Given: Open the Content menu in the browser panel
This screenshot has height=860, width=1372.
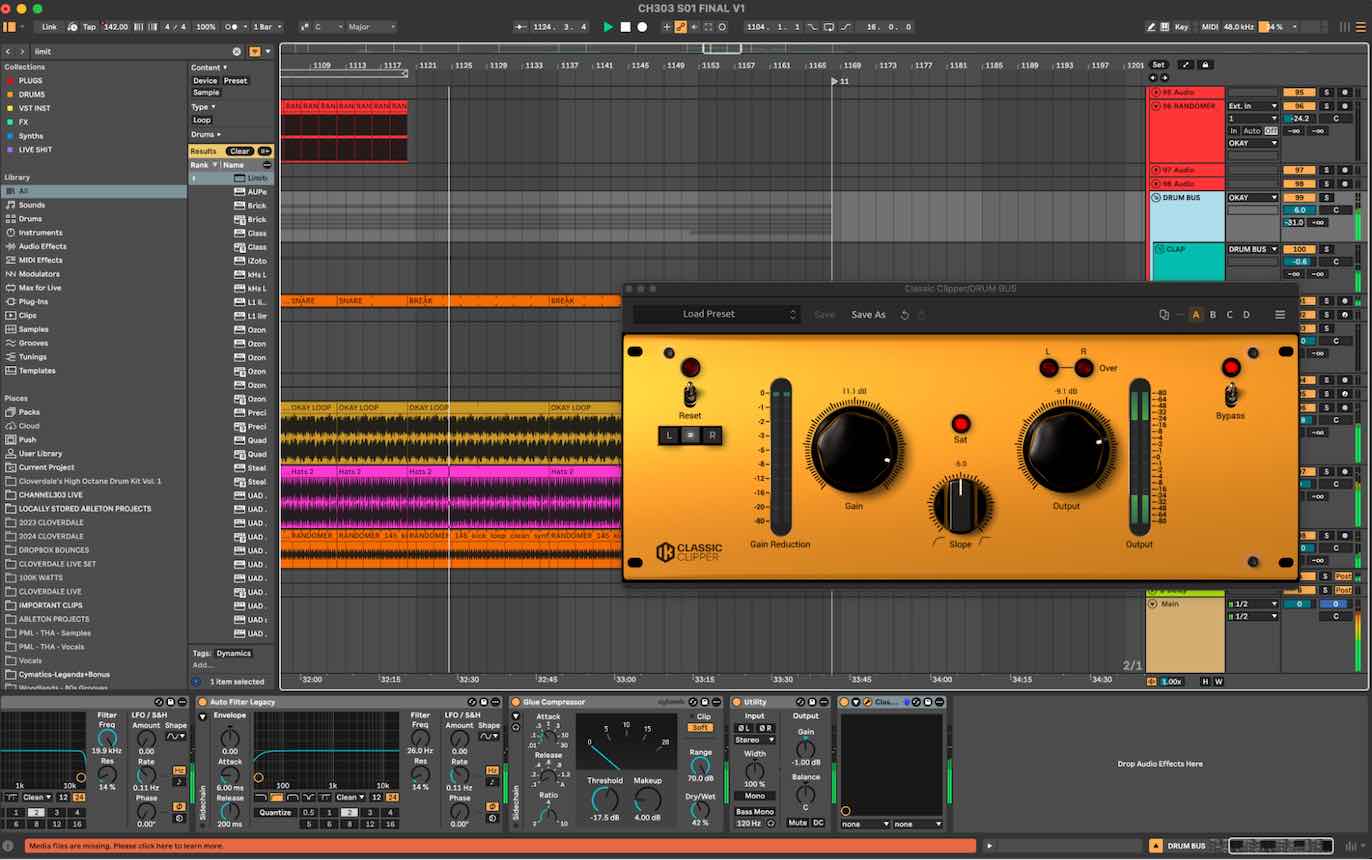Looking at the screenshot, I should point(207,67).
